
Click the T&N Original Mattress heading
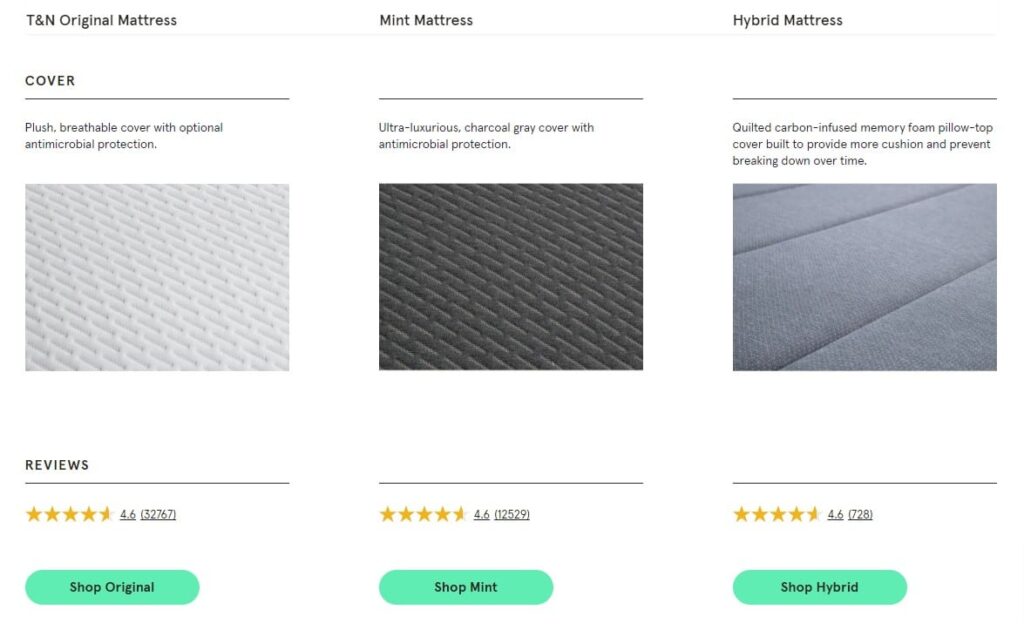point(101,20)
